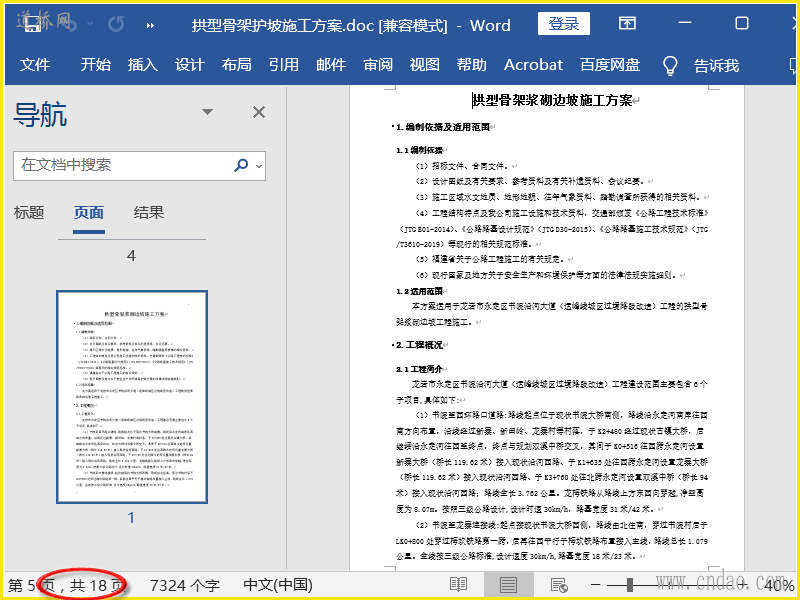Click the Redo arrow icon
Image resolution: width=800 pixels, height=600 pixels.
117,24
